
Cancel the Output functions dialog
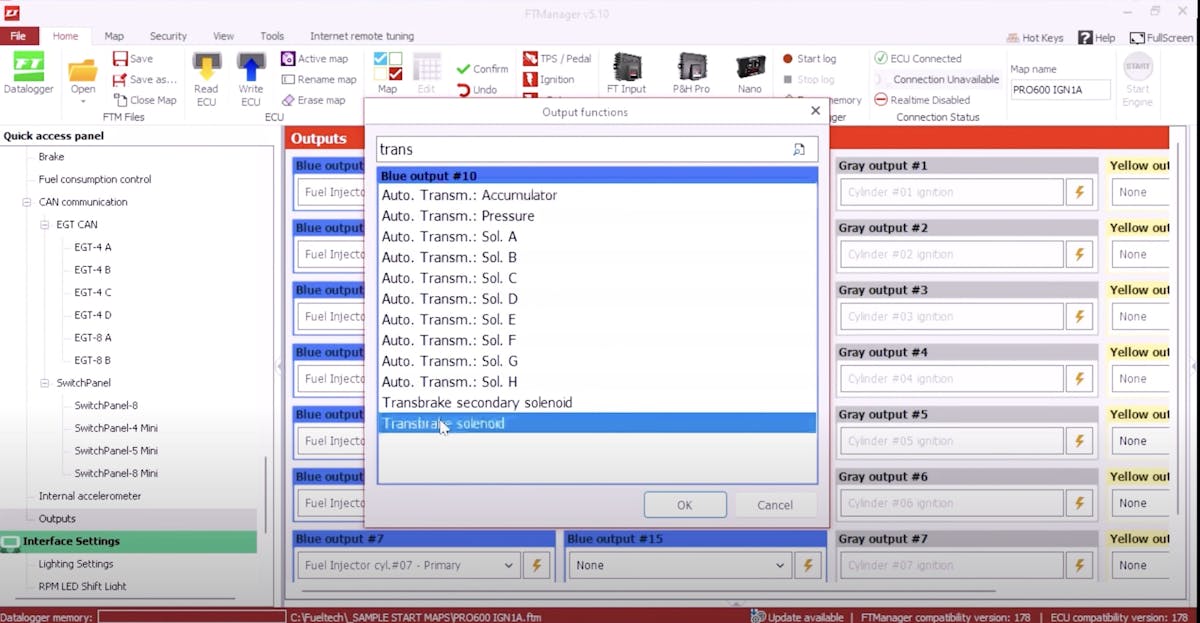point(774,505)
